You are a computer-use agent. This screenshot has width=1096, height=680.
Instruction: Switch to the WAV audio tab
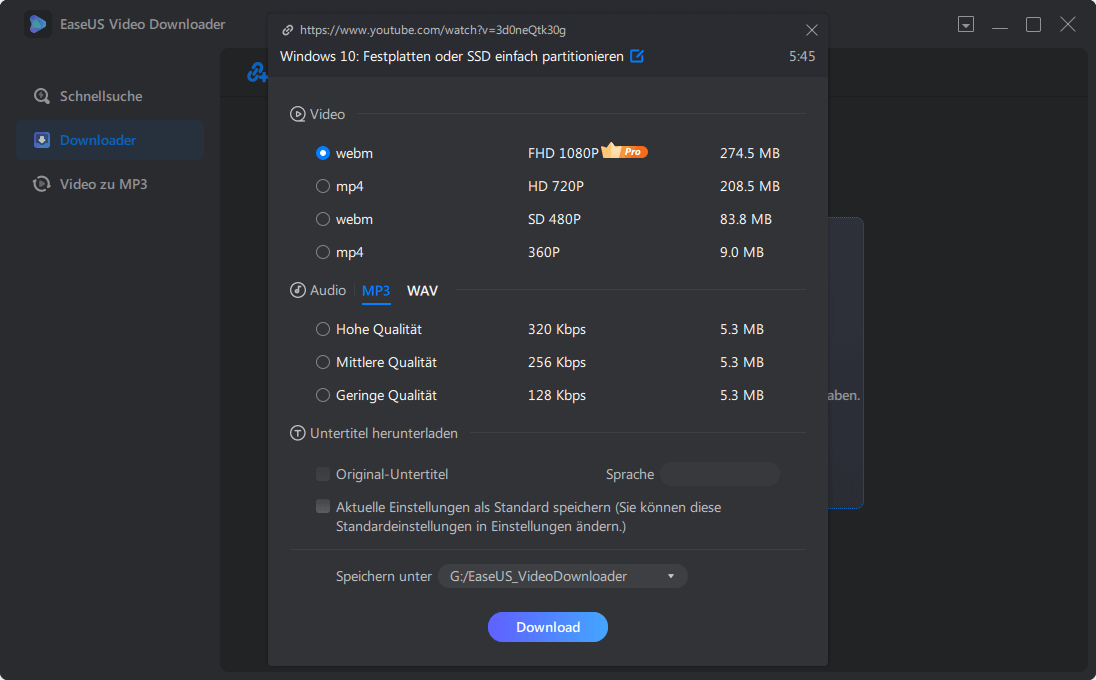(x=422, y=291)
